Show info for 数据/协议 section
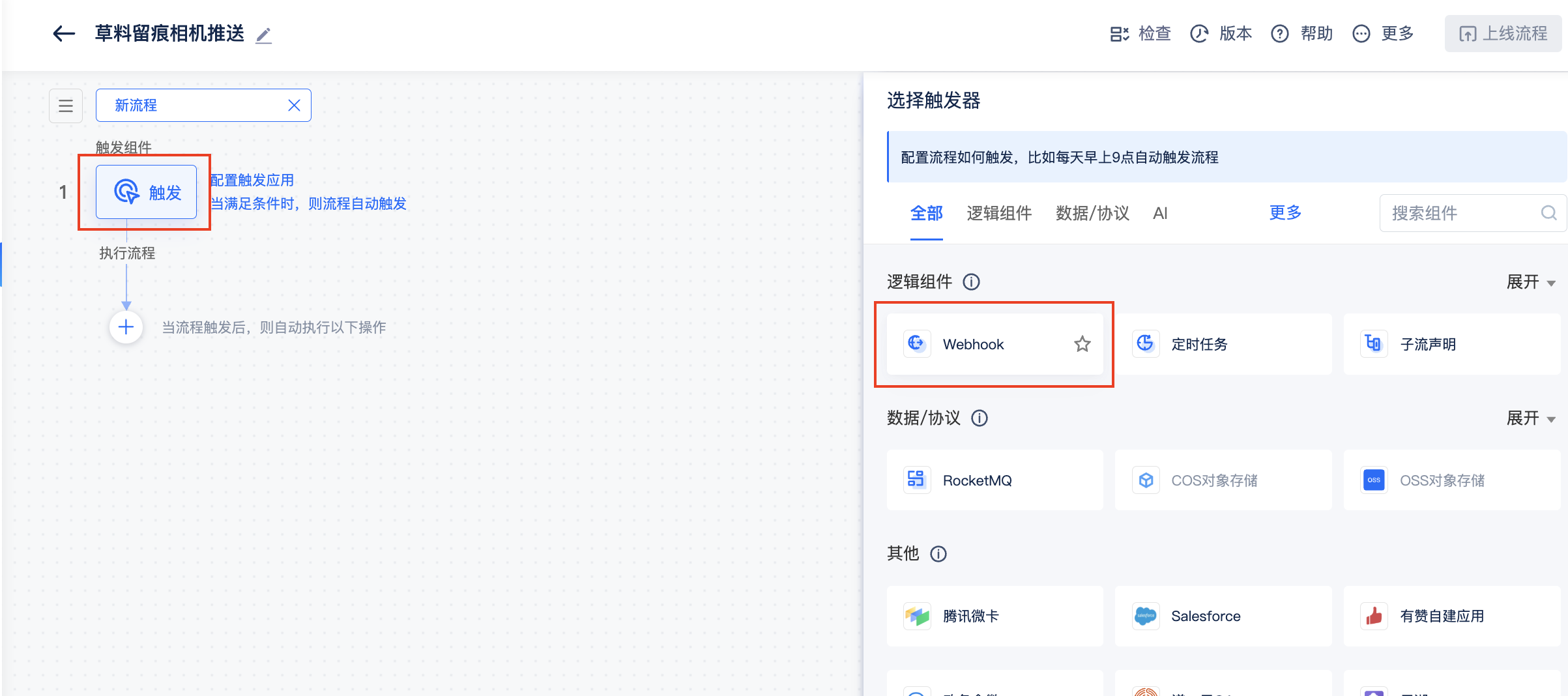Image resolution: width=1568 pixels, height=696 pixels. pos(980,418)
